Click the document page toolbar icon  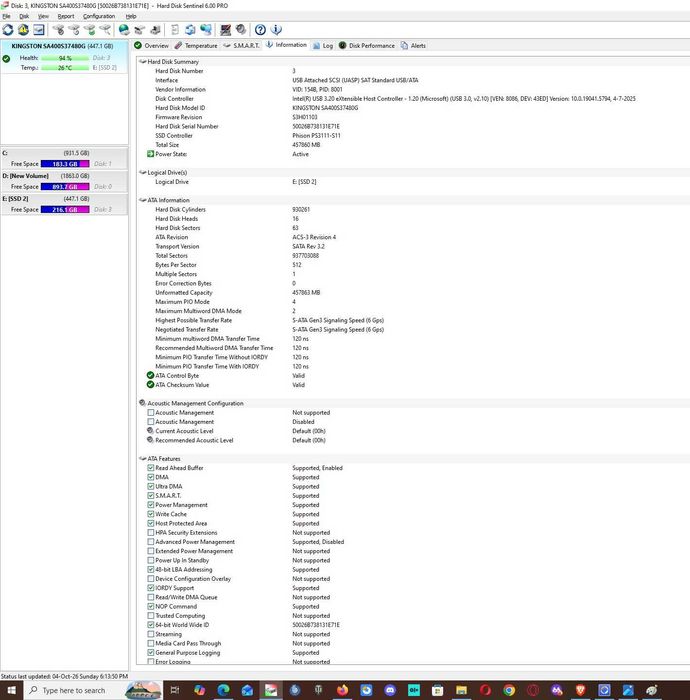(175, 30)
